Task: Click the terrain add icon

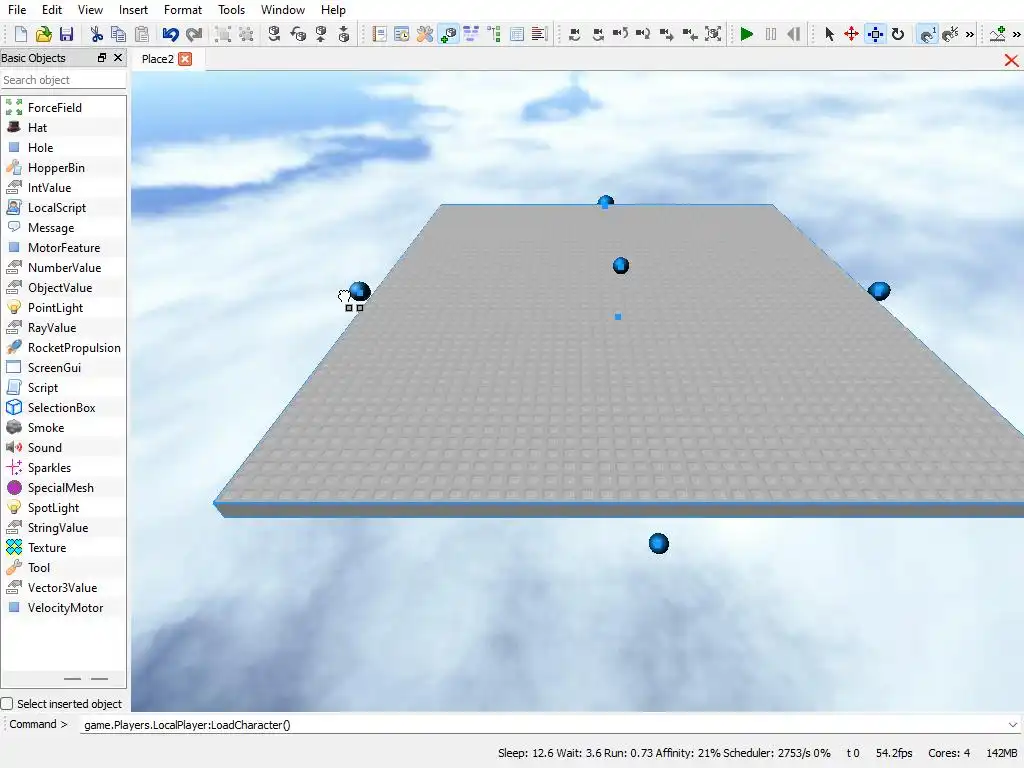Action: point(997,34)
